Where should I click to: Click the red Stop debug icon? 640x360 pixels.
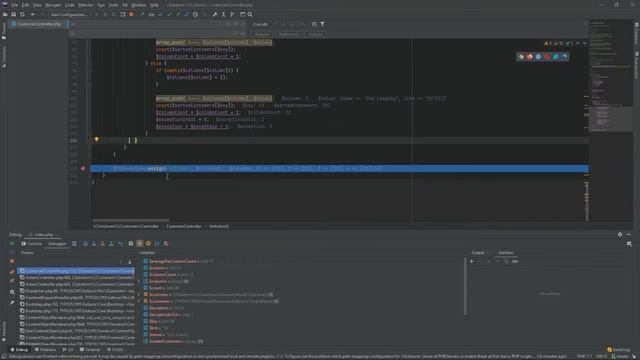(x=12, y=261)
